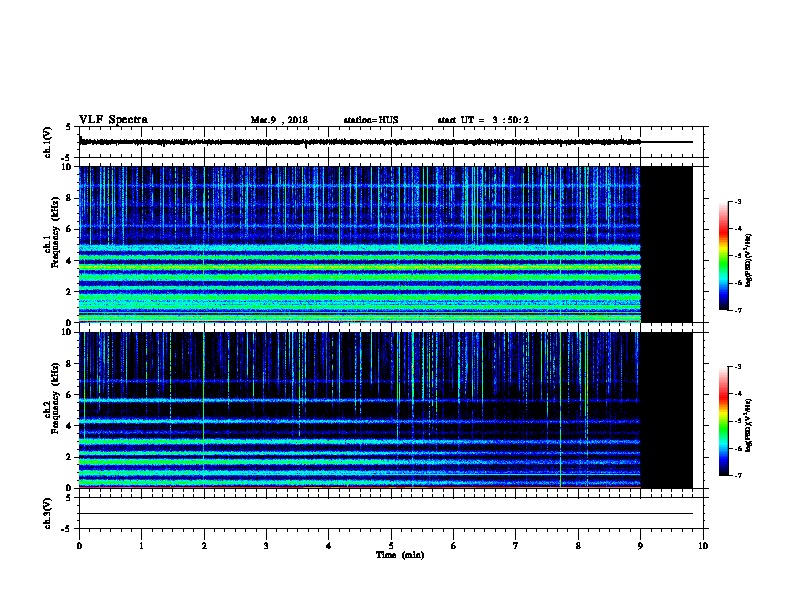The image size is (792, 612).
Task: Click the black no-data region in ch.1 spectrogram
Action: click(667, 244)
